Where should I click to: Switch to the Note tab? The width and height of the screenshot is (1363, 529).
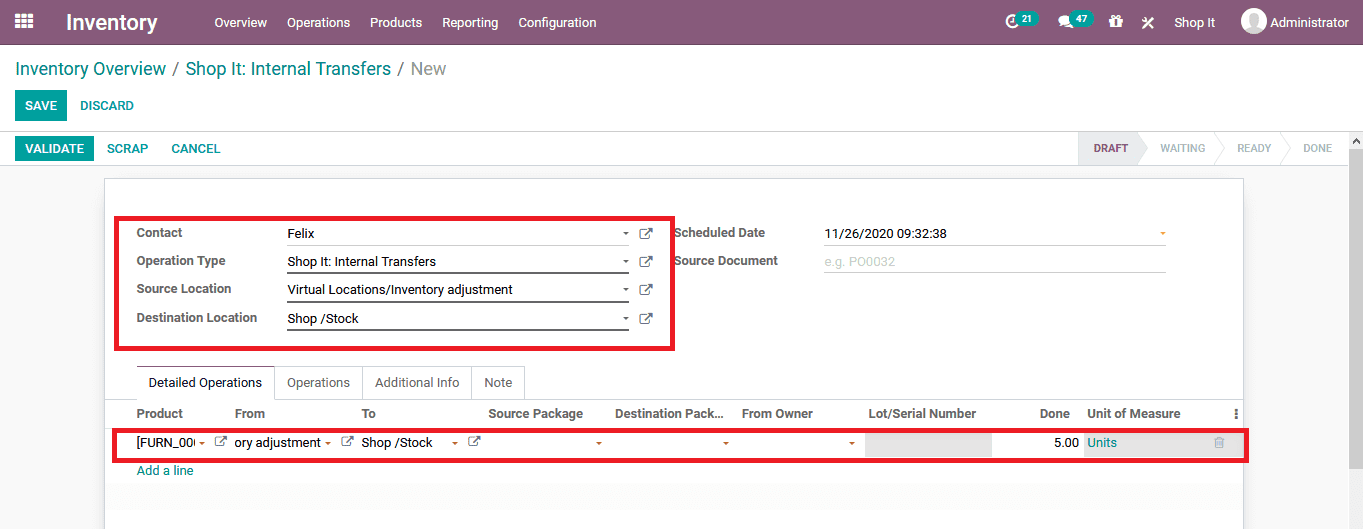click(x=498, y=383)
